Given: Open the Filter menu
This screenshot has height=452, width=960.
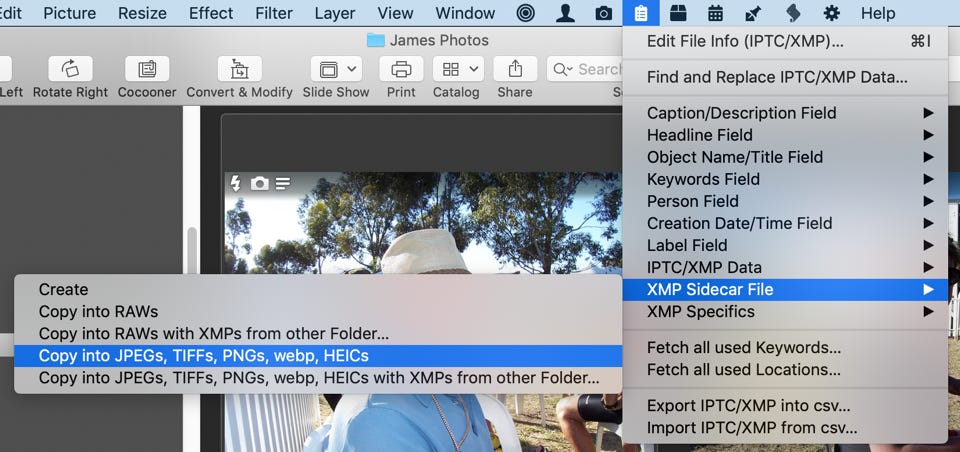Looking at the screenshot, I should tap(272, 13).
